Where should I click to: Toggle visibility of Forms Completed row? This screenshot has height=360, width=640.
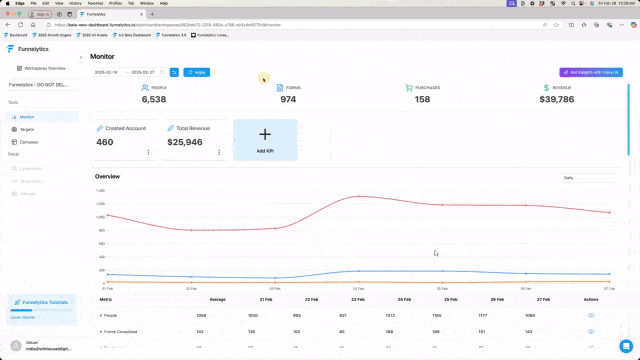pos(591,331)
